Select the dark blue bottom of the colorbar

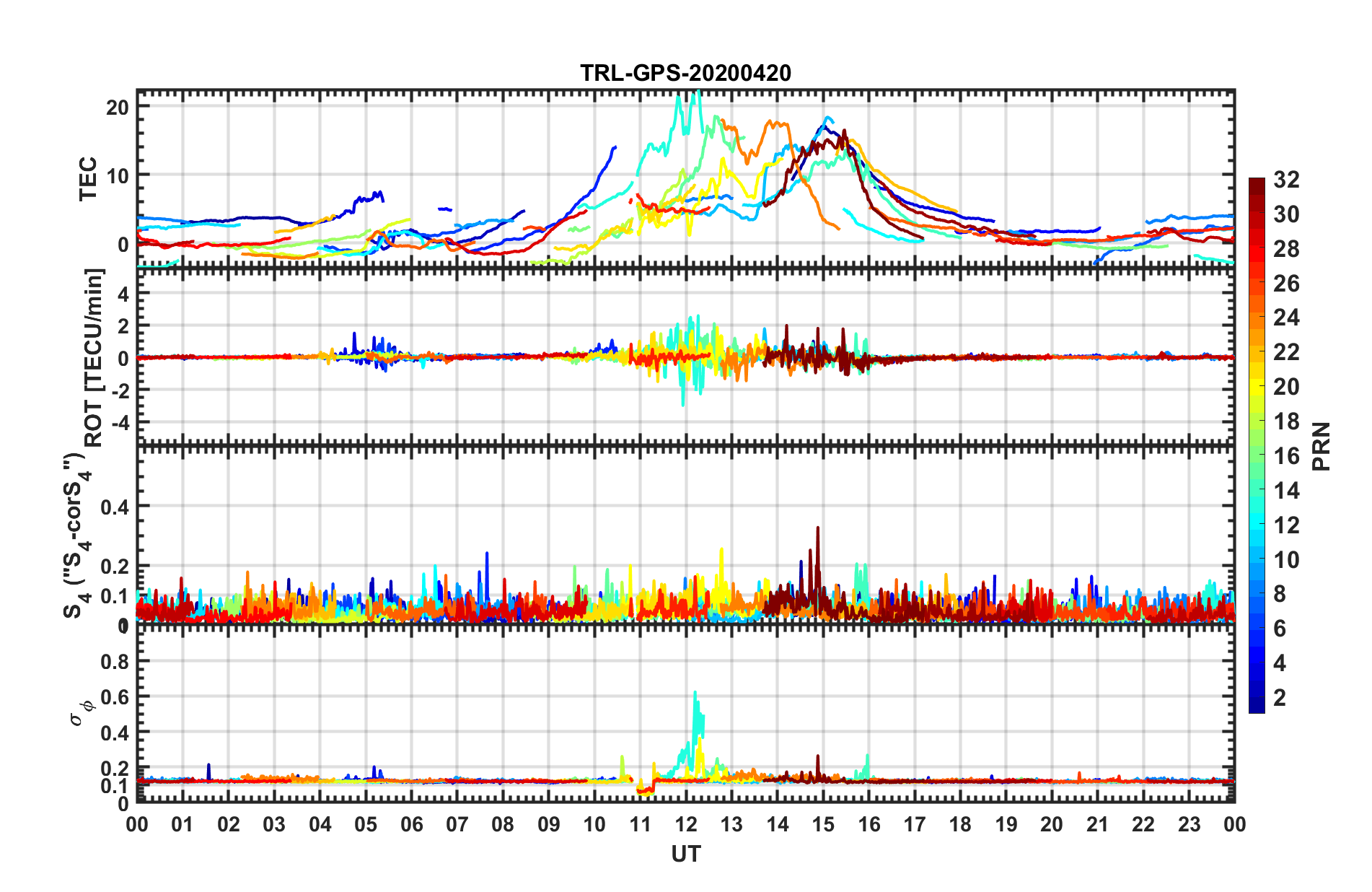point(1257,705)
